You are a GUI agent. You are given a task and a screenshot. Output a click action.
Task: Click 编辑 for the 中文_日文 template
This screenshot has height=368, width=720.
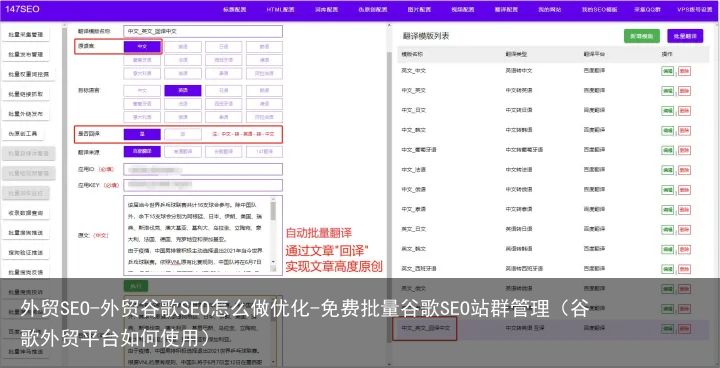pyautogui.click(x=668, y=111)
